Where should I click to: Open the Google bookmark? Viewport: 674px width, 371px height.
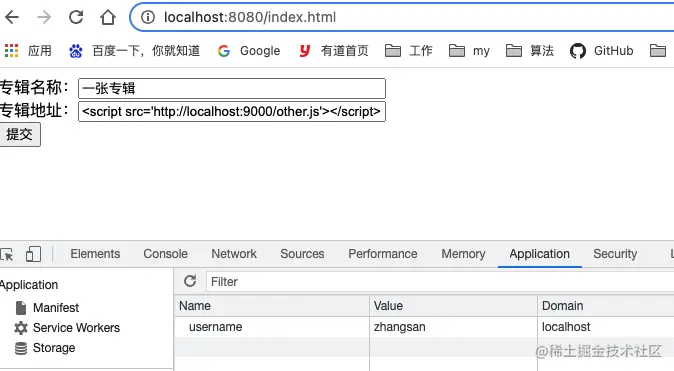249,51
